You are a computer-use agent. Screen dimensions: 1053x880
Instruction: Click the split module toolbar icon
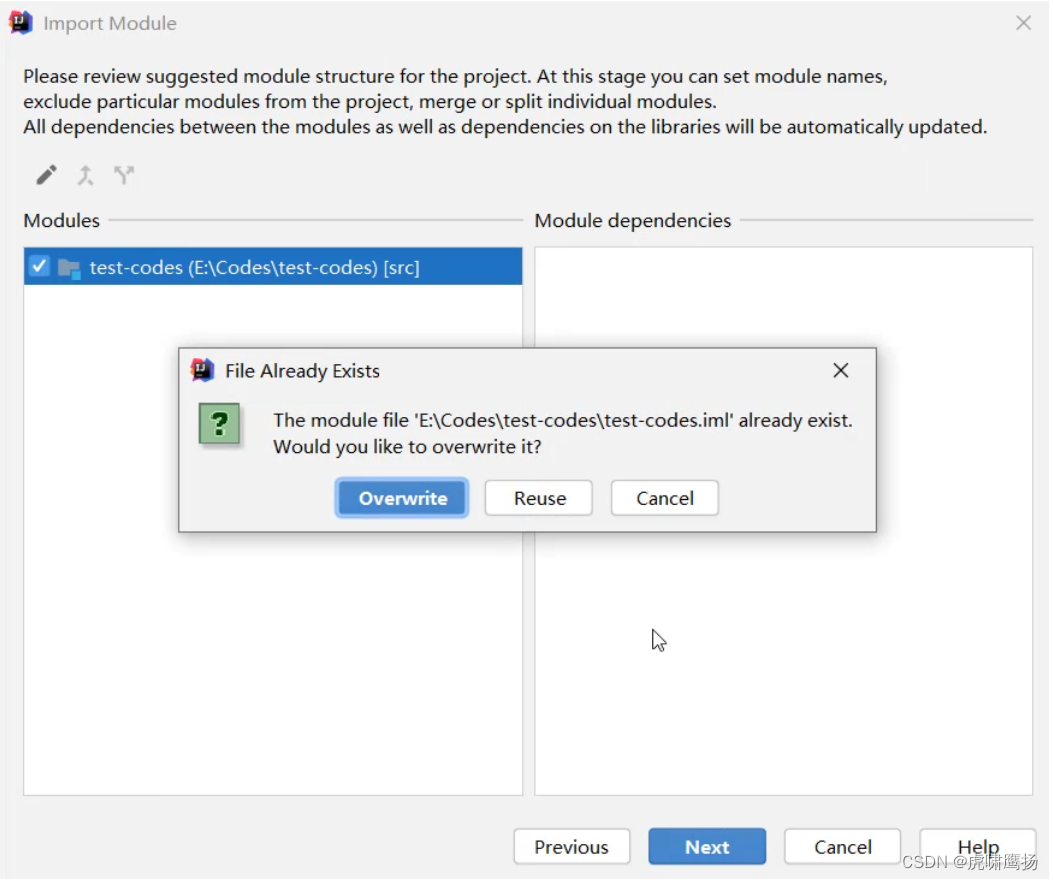click(124, 175)
